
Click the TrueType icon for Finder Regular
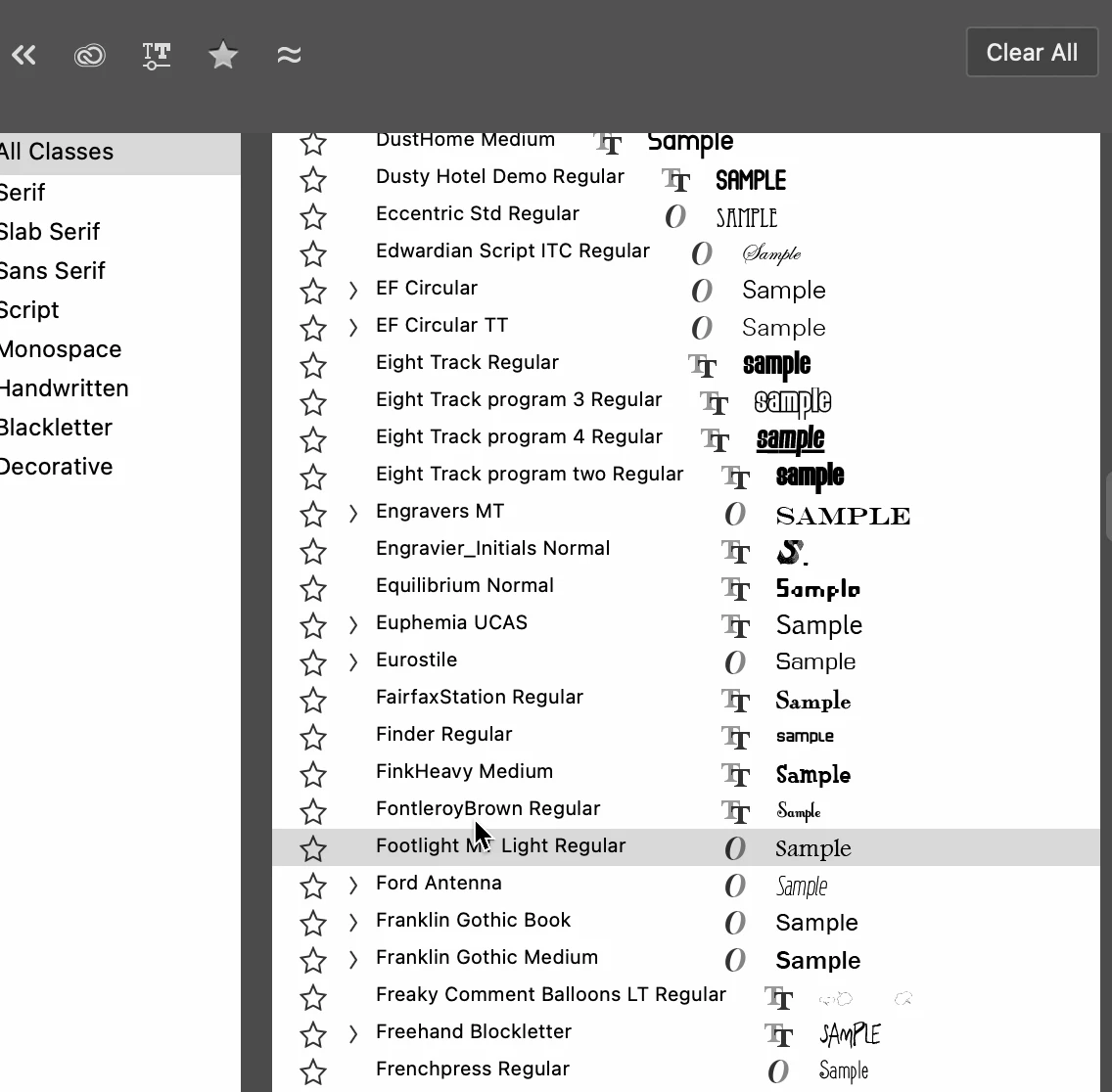tap(735, 738)
